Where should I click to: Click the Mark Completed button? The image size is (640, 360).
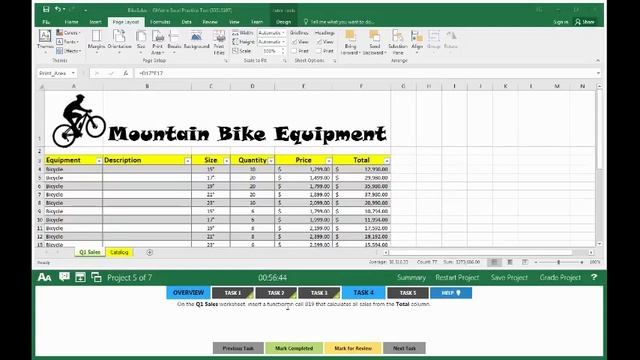point(294,348)
